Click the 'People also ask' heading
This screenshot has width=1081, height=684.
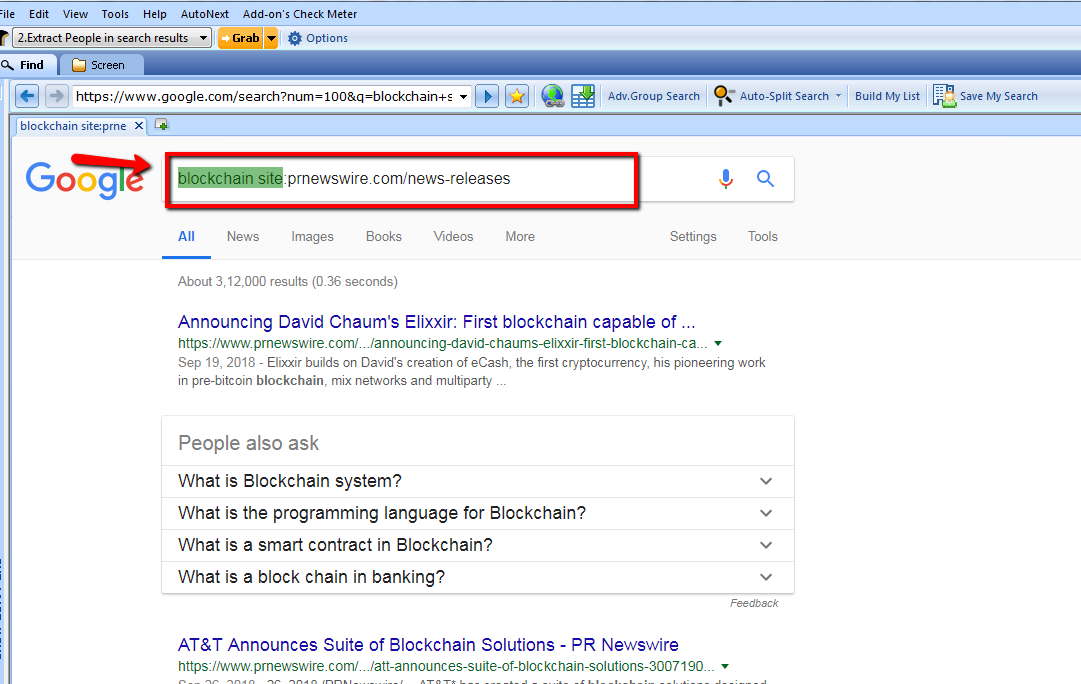(x=248, y=443)
